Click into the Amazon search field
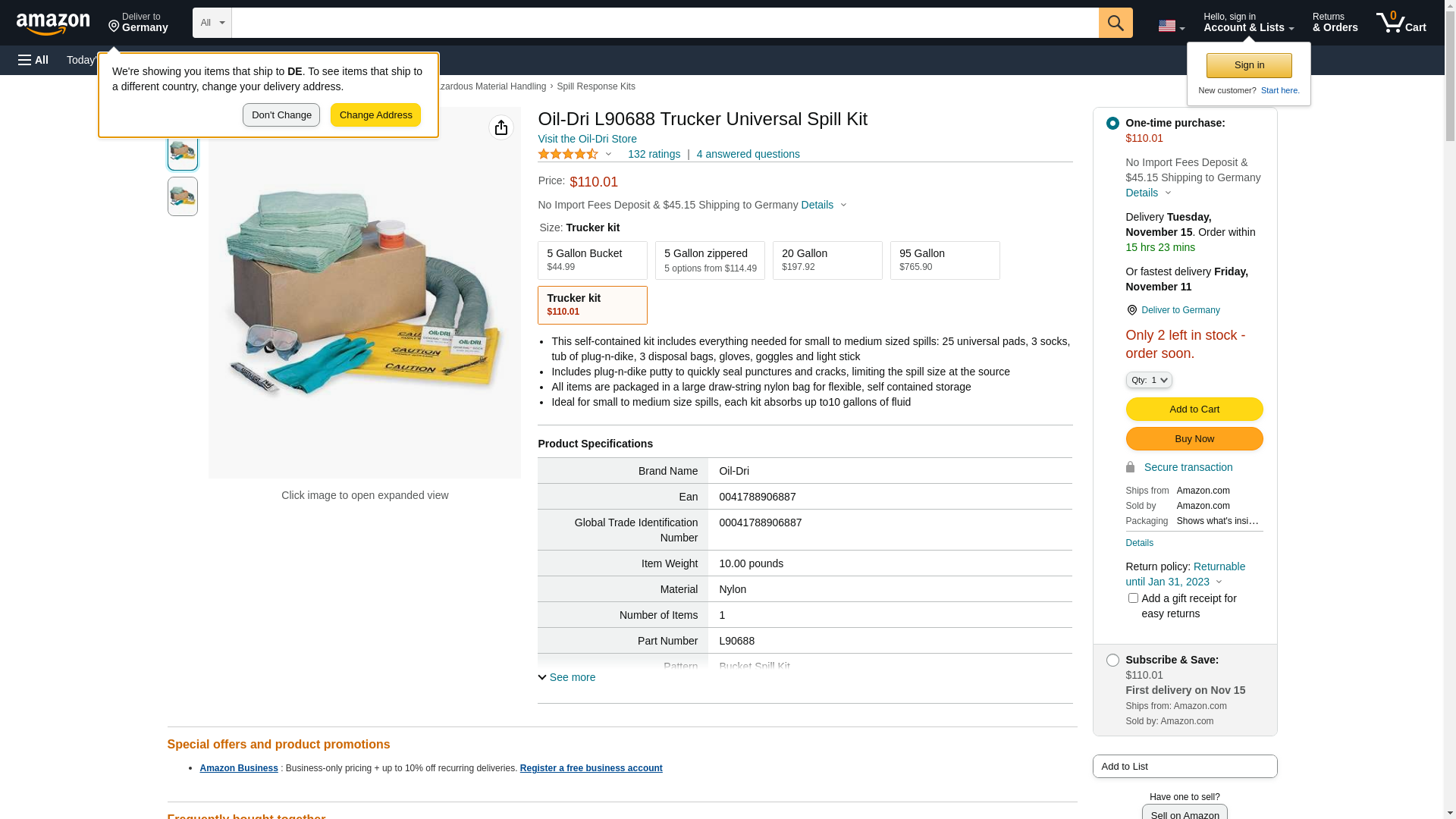This screenshot has width=1456, height=819. 664,23
